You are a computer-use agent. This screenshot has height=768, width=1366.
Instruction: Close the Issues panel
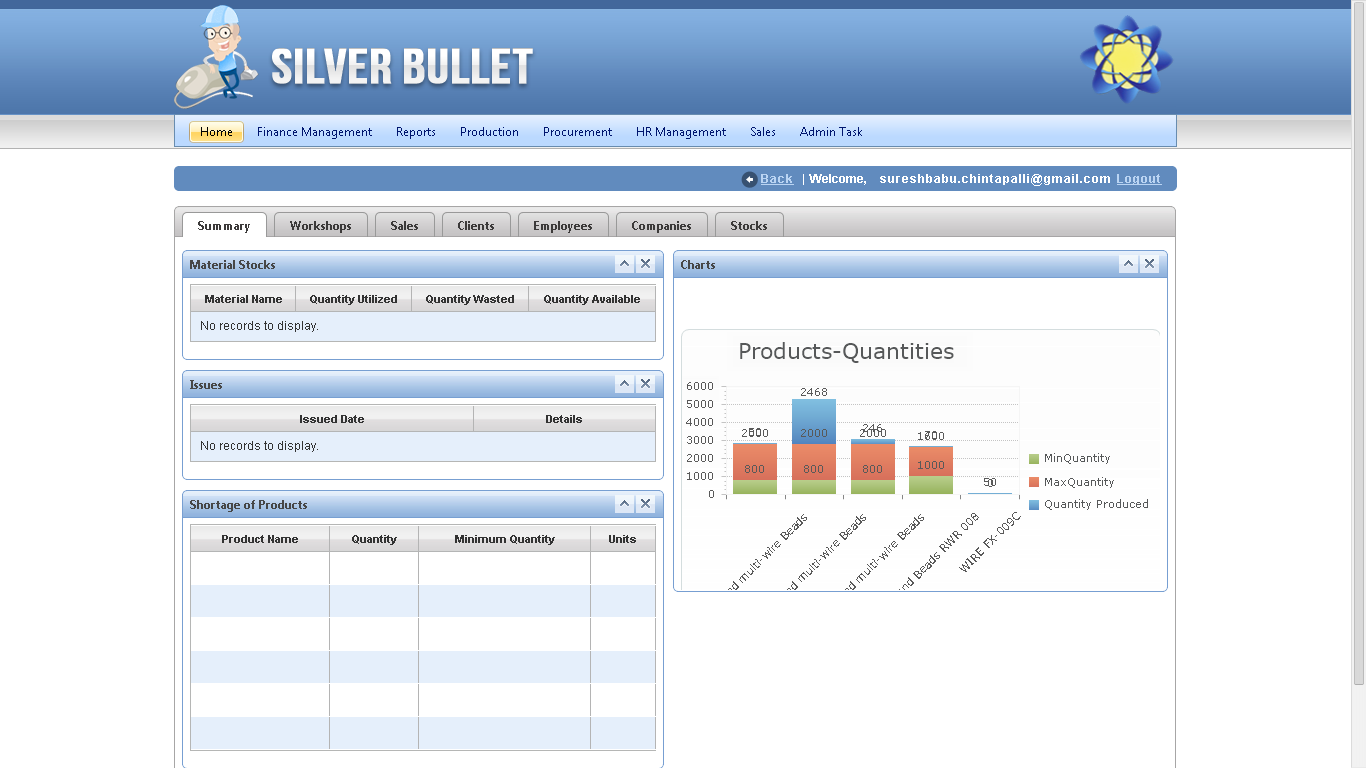click(x=645, y=383)
